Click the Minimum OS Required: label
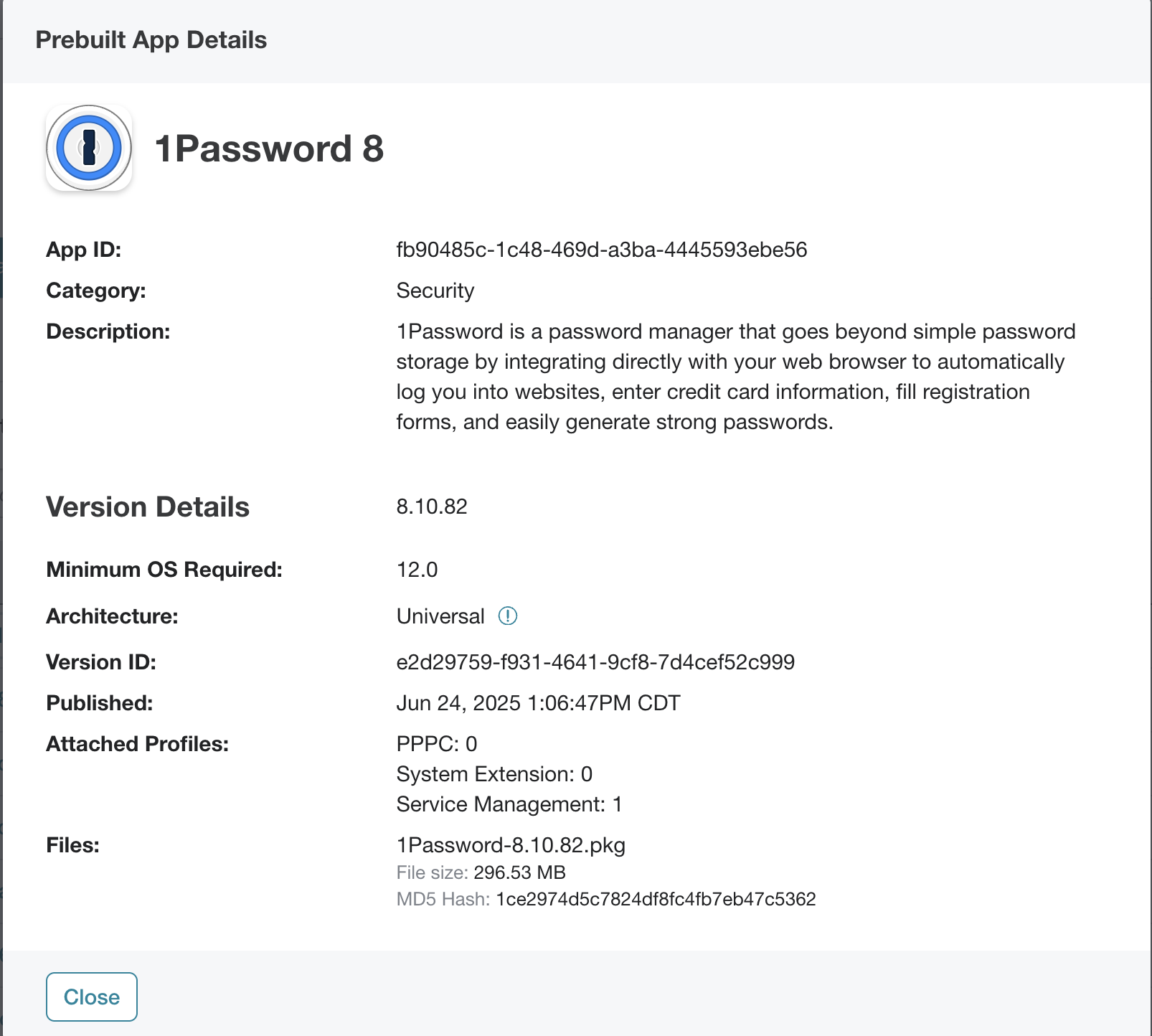 164,570
